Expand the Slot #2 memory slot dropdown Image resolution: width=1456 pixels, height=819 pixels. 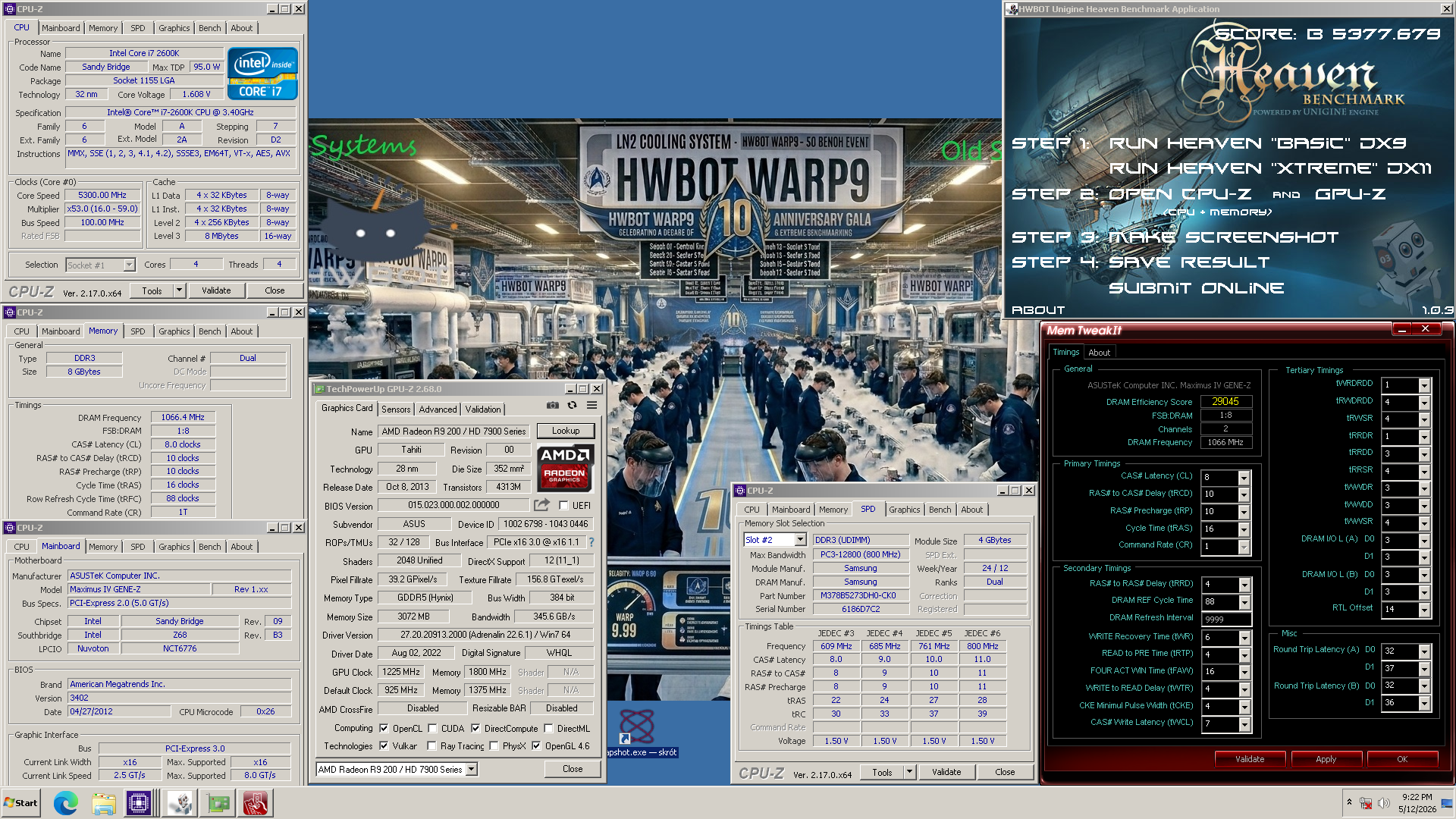pos(800,540)
